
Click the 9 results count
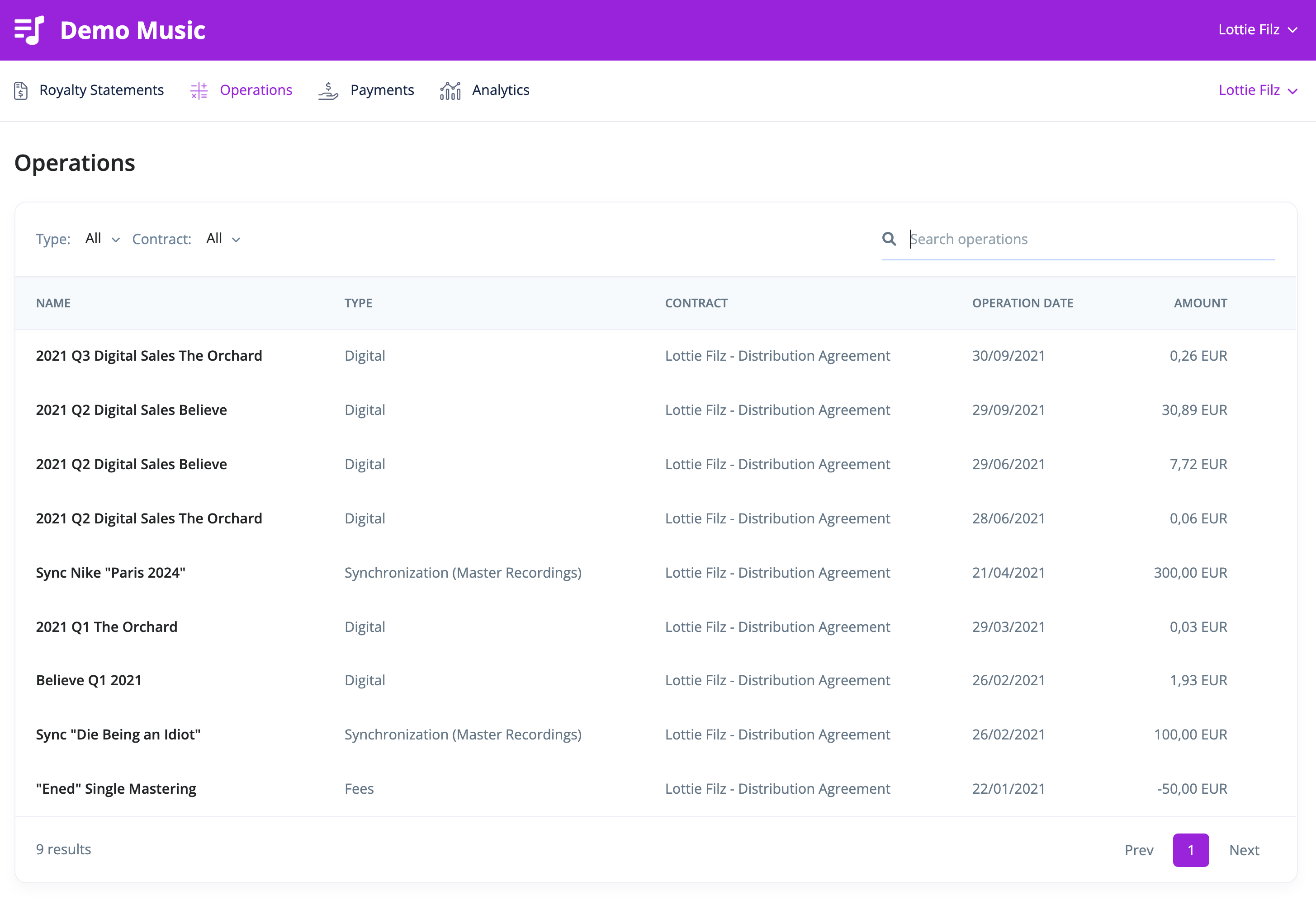64,850
